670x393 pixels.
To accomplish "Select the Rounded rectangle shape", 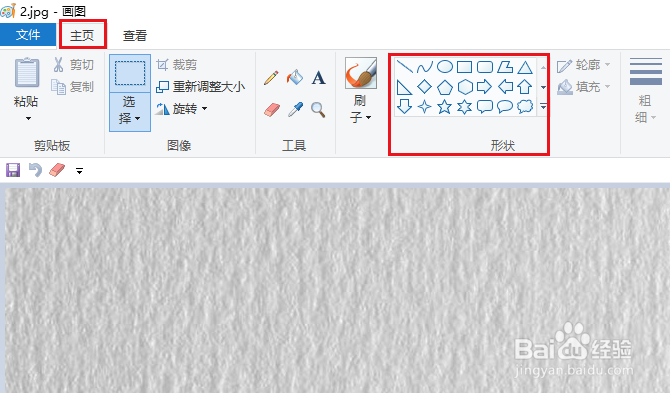I will (485, 67).
